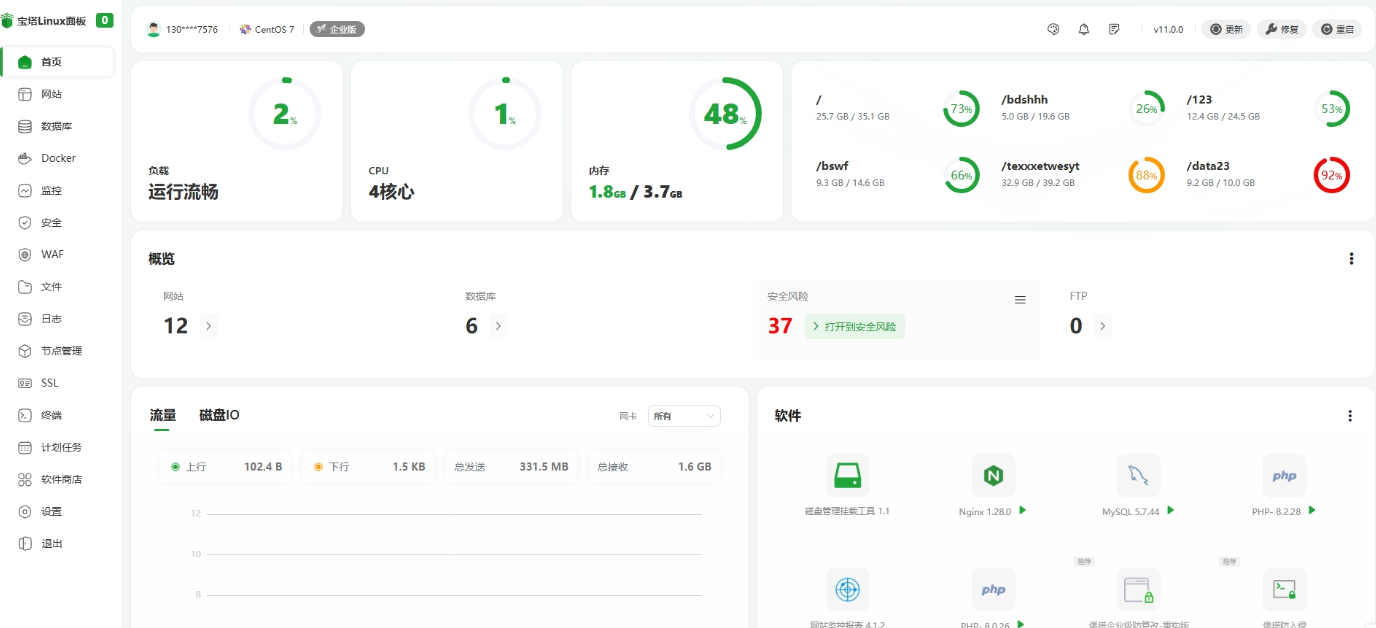Image resolution: width=1376 pixels, height=628 pixels.
Task: Click the 负载 (Load) 2% gauge
Action: 285,114
